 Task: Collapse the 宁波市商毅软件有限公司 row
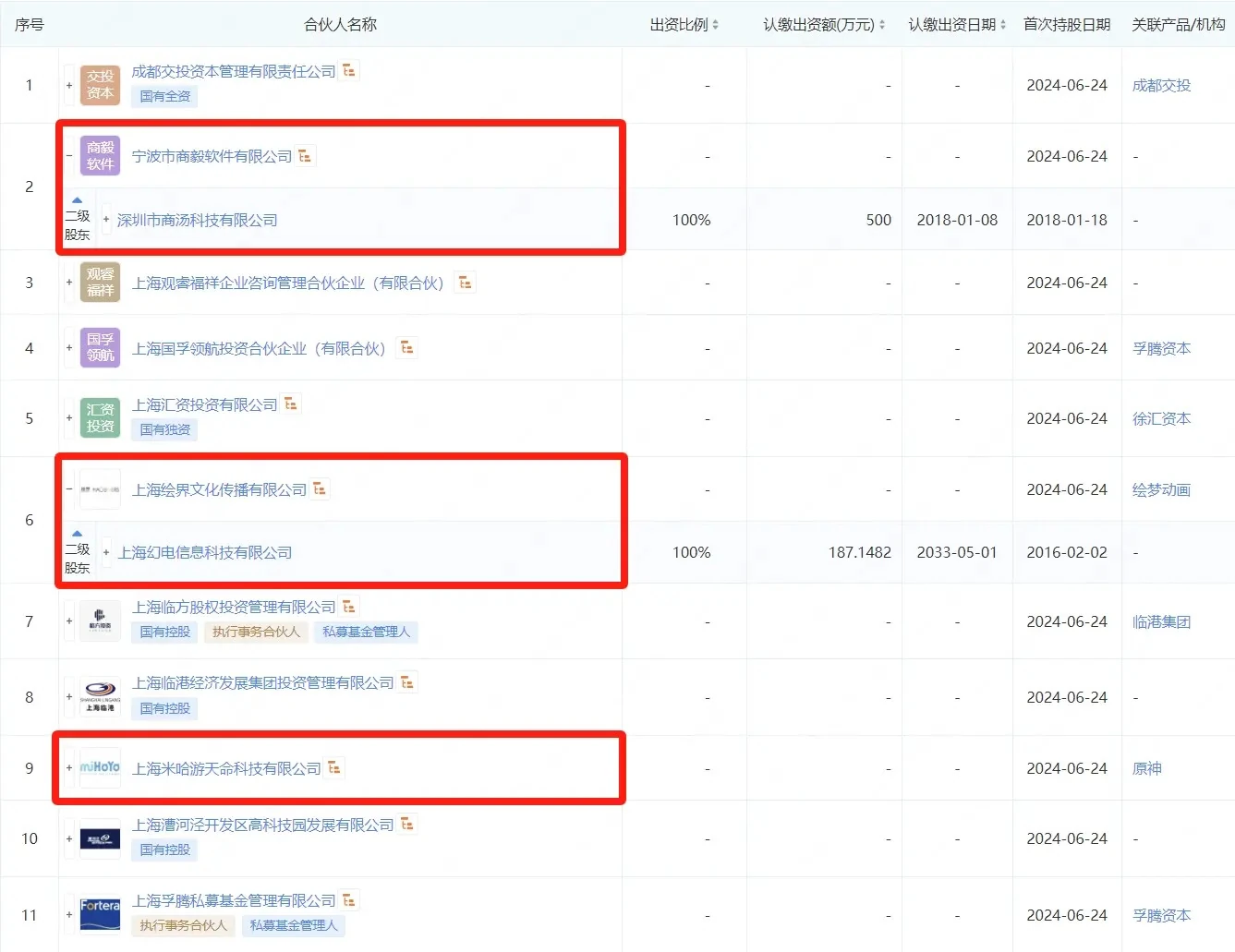point(69,156)
